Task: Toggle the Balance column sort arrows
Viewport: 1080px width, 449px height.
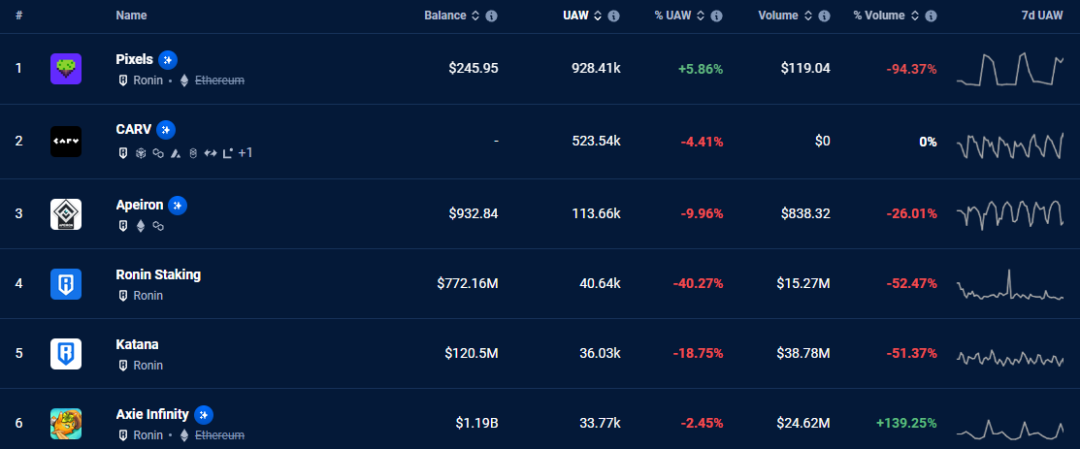Action: (x=475, y=16)
